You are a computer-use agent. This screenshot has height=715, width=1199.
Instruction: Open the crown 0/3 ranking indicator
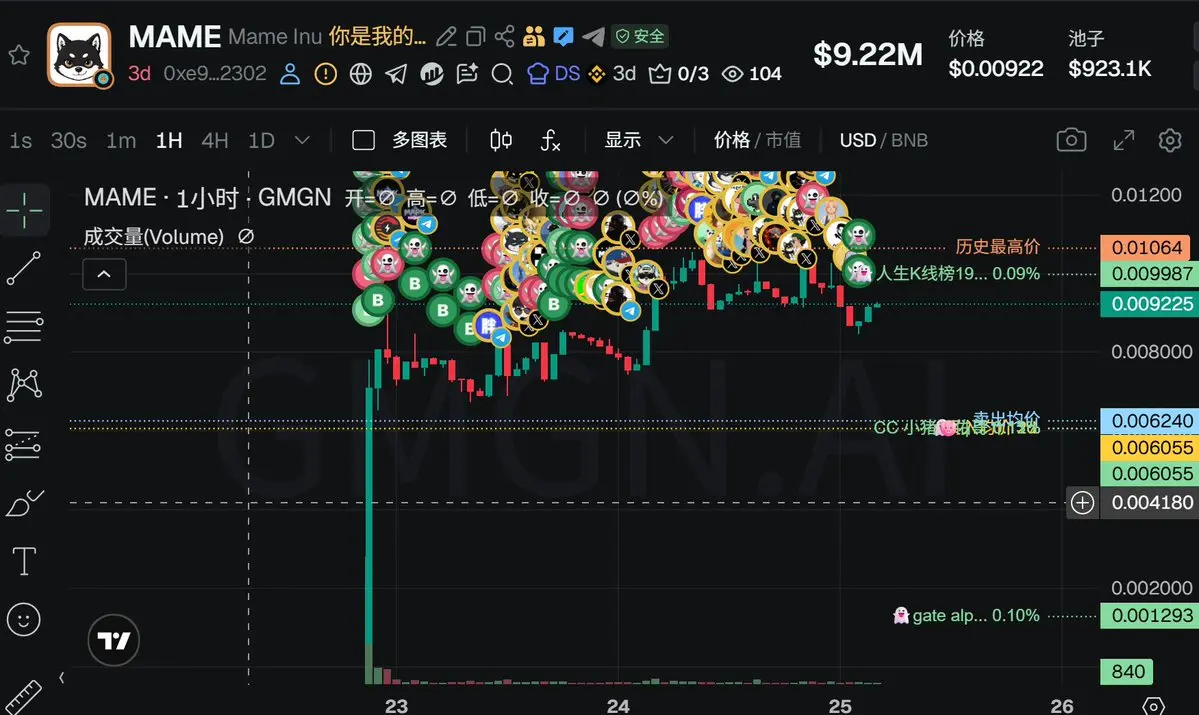pyautogui.click(x=678, y=73)
